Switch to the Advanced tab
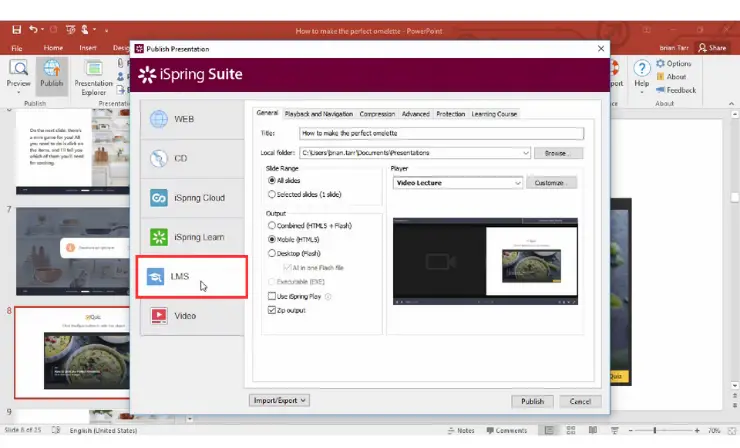 tap(416, 114)
